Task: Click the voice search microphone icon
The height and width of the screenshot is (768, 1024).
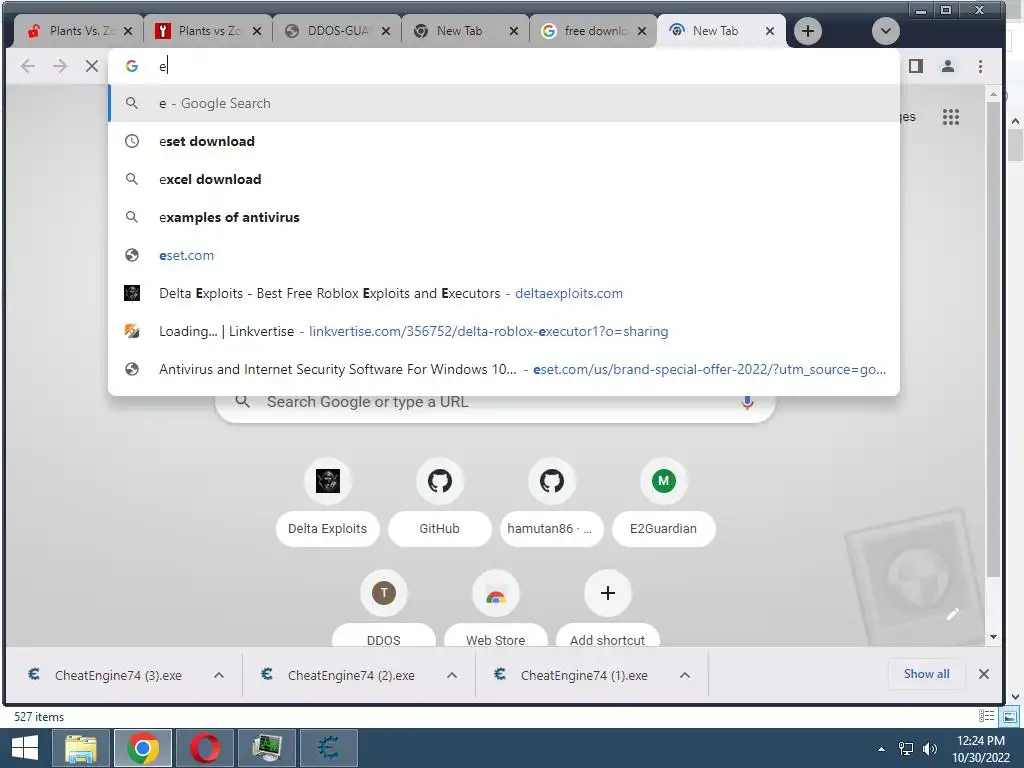Action: [x=748, y=402]
